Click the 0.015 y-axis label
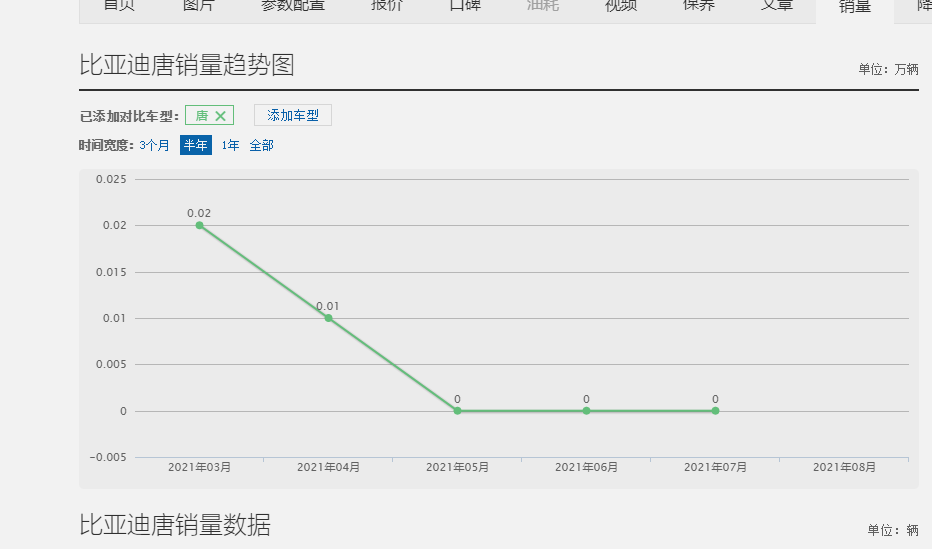The image size is (932, 549). click(x=111, y=272)
